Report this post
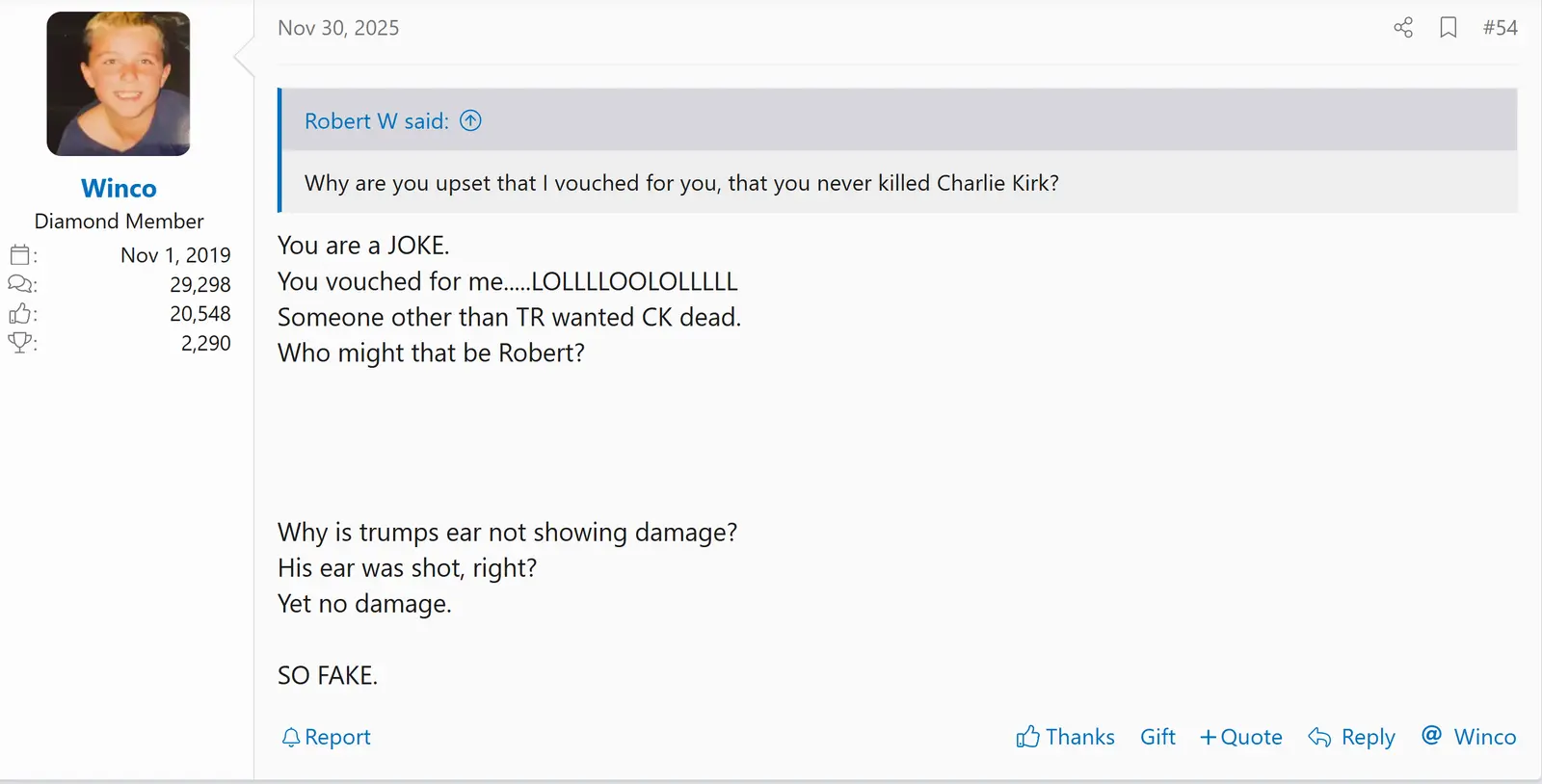1542x784 pixels. [x=326, y=737]
